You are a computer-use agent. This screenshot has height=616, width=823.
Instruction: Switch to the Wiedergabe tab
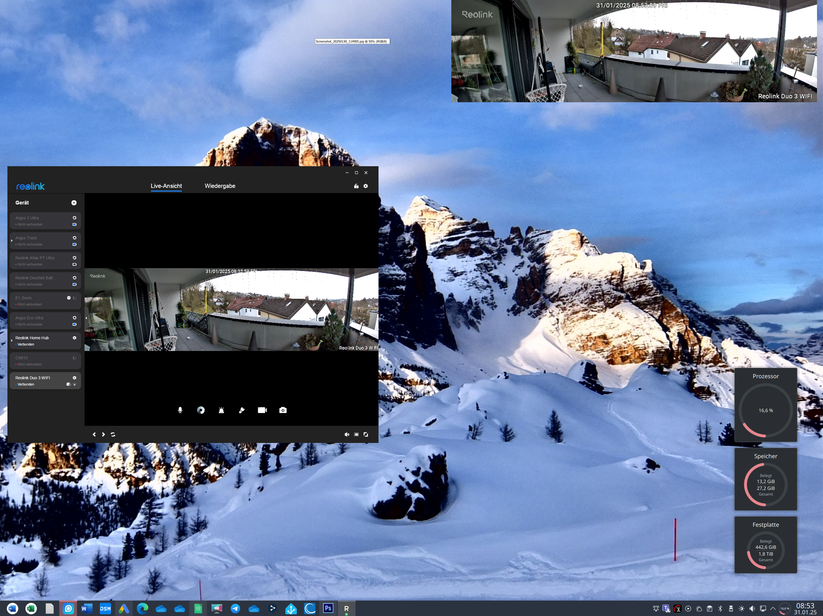click(220, 185)
